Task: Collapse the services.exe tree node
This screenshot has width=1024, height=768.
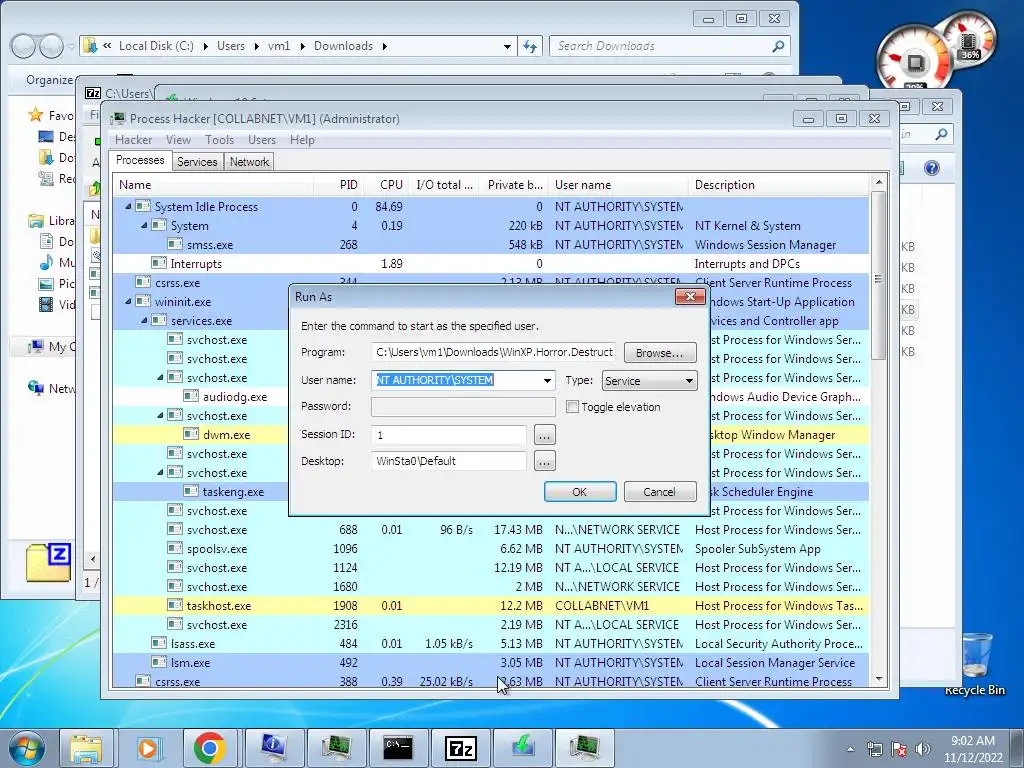Action: coord(144,321)
